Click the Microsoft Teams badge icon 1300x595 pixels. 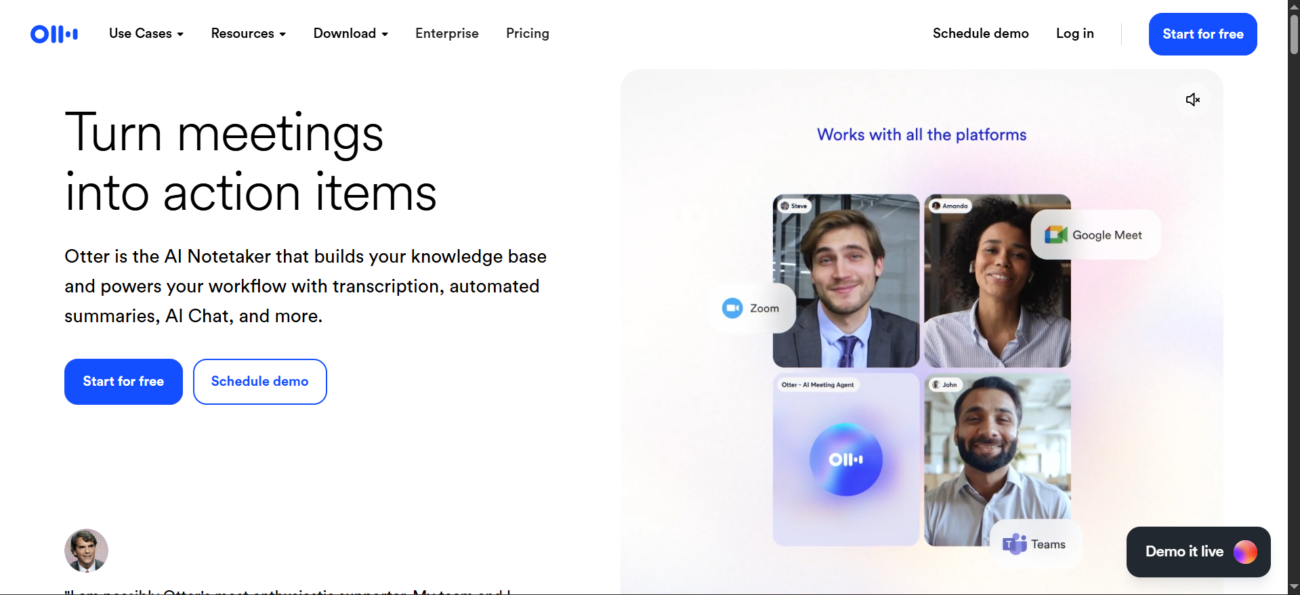[1014, 544]
